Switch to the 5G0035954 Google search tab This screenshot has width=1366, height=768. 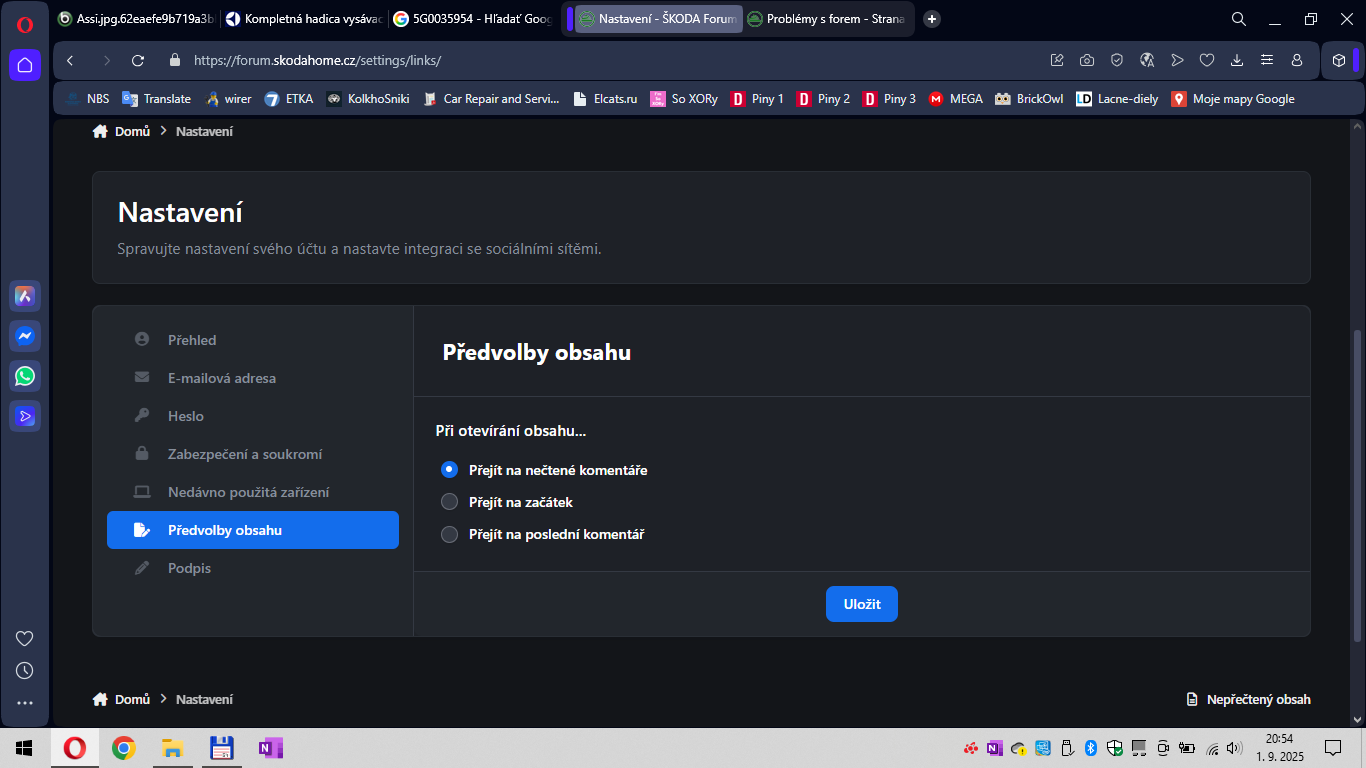471,19
